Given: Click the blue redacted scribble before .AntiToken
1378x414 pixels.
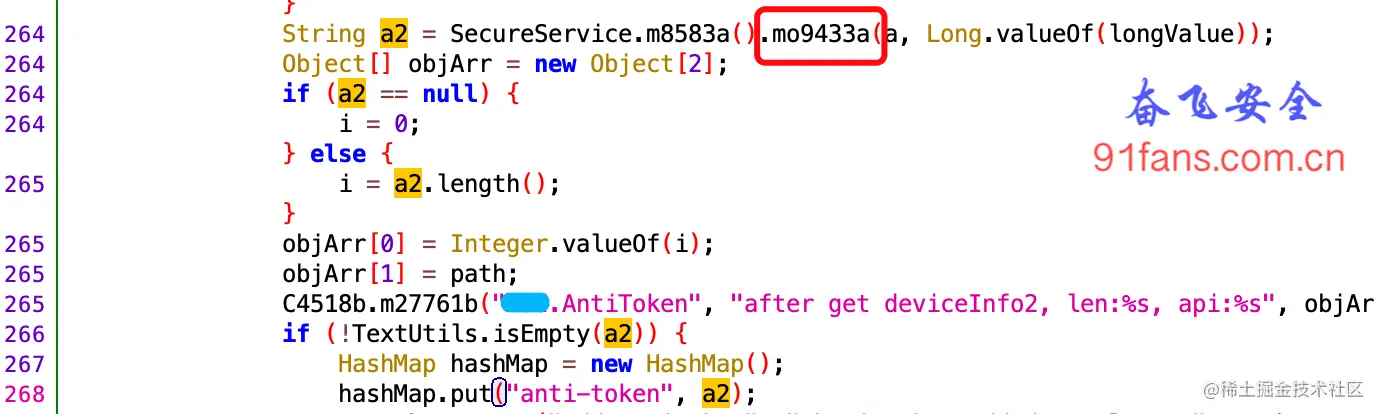Looking at the screenshot, I should click(525, 302).
